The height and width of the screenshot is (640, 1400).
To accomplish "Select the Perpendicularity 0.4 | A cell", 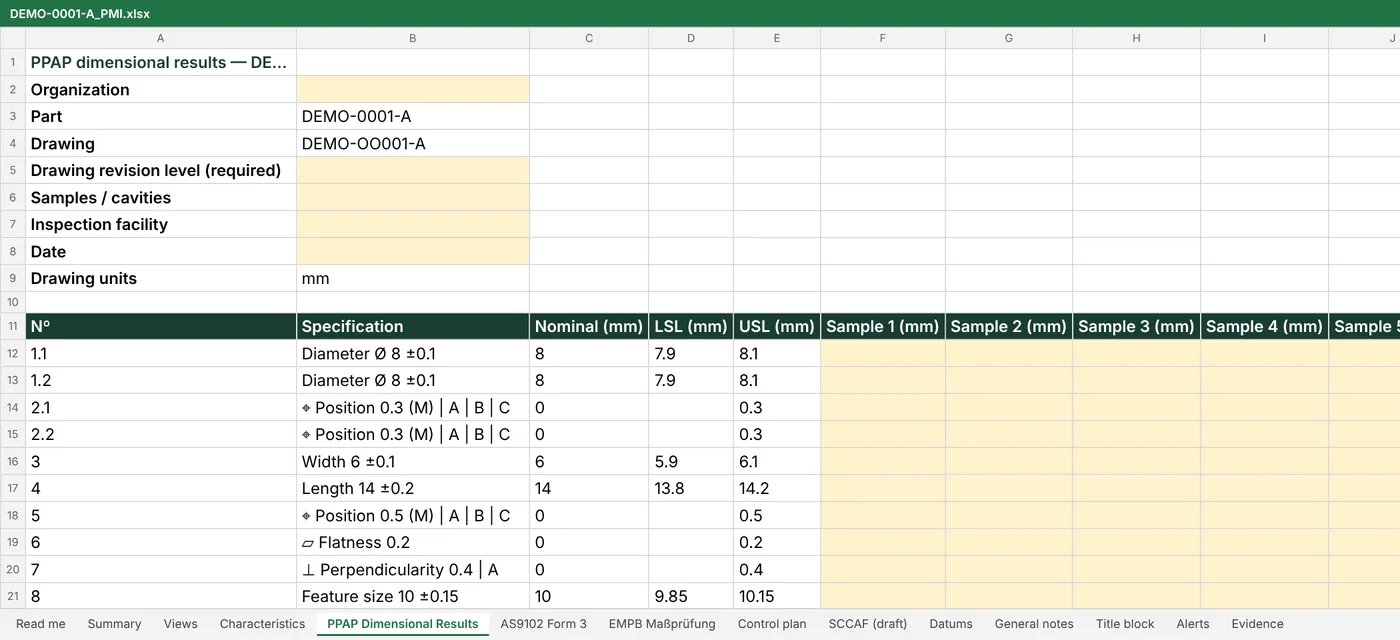I will tap(413, 569).
